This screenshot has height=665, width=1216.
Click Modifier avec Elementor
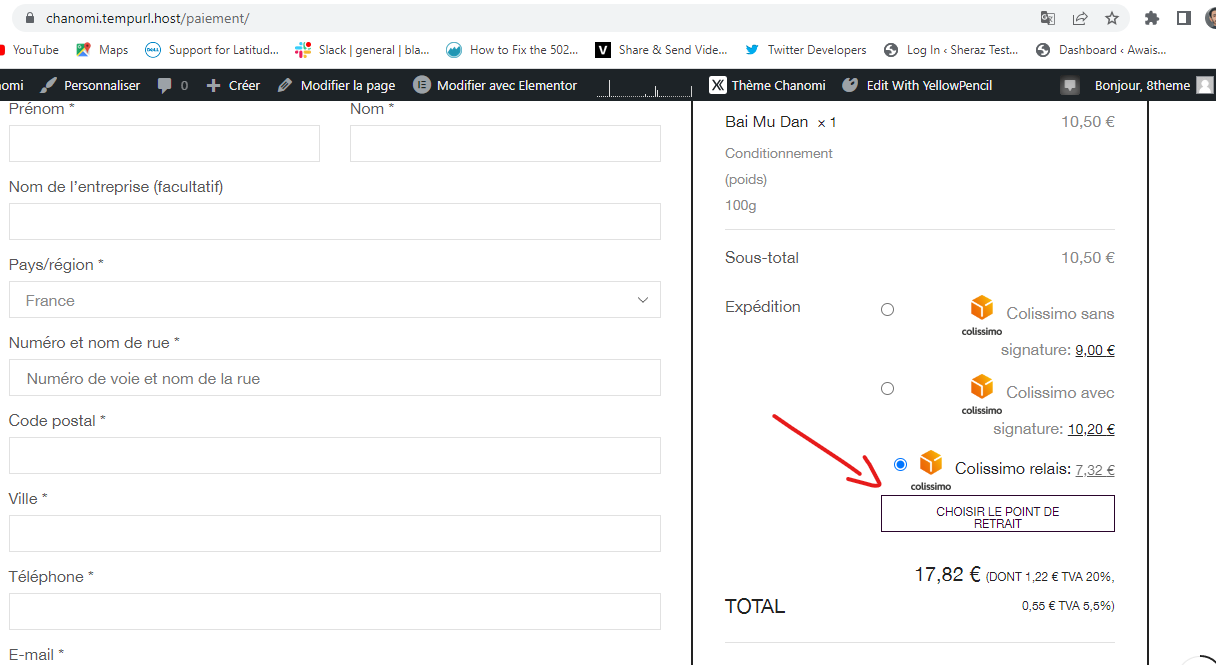tap(495, 85)
